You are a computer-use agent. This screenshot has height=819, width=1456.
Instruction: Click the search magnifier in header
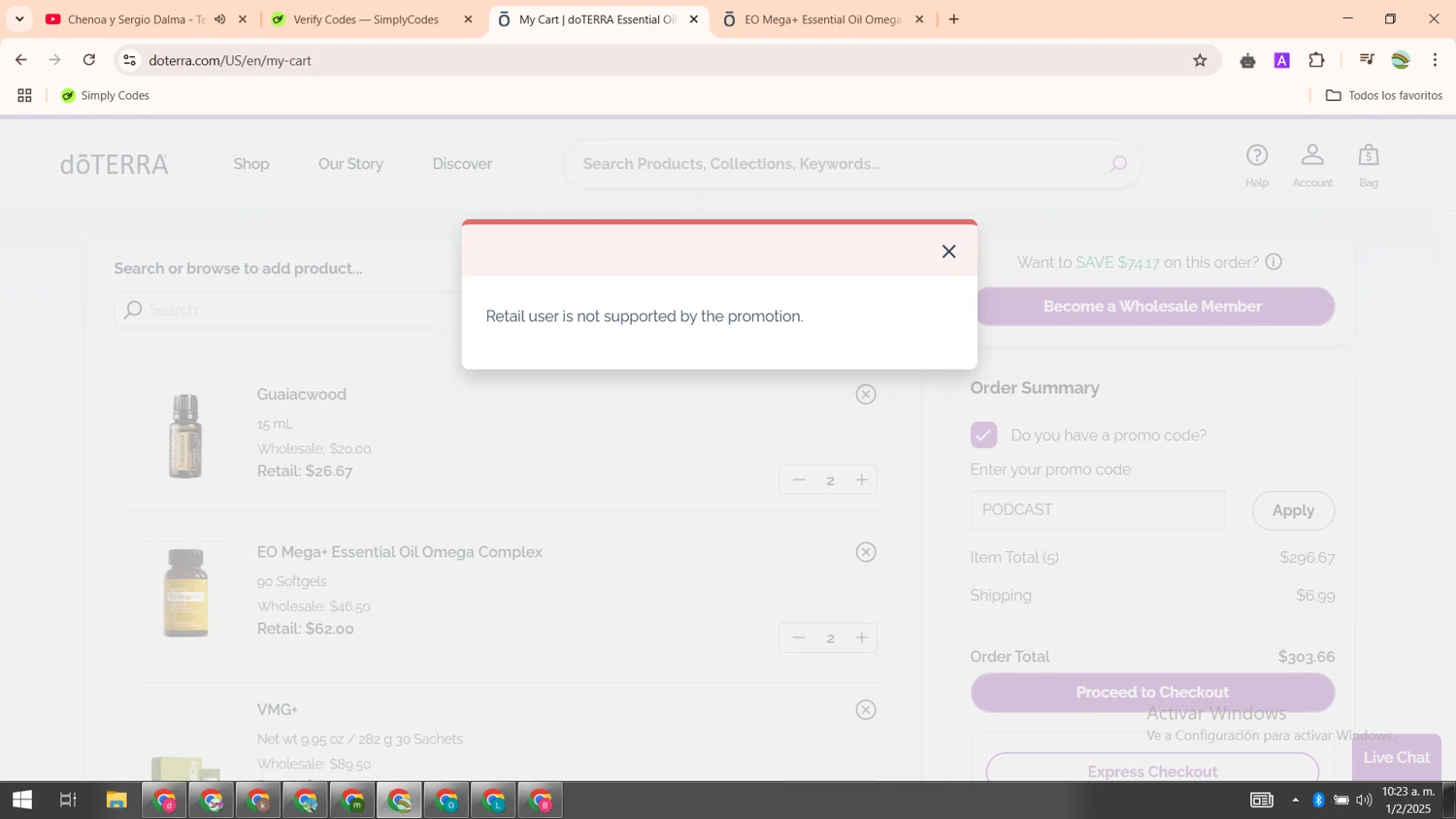(1118, 164)
